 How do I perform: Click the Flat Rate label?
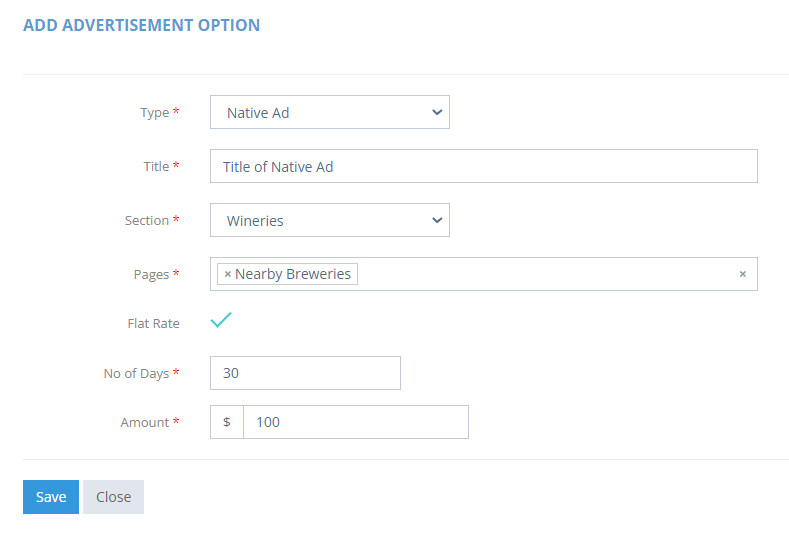[153, 323]
